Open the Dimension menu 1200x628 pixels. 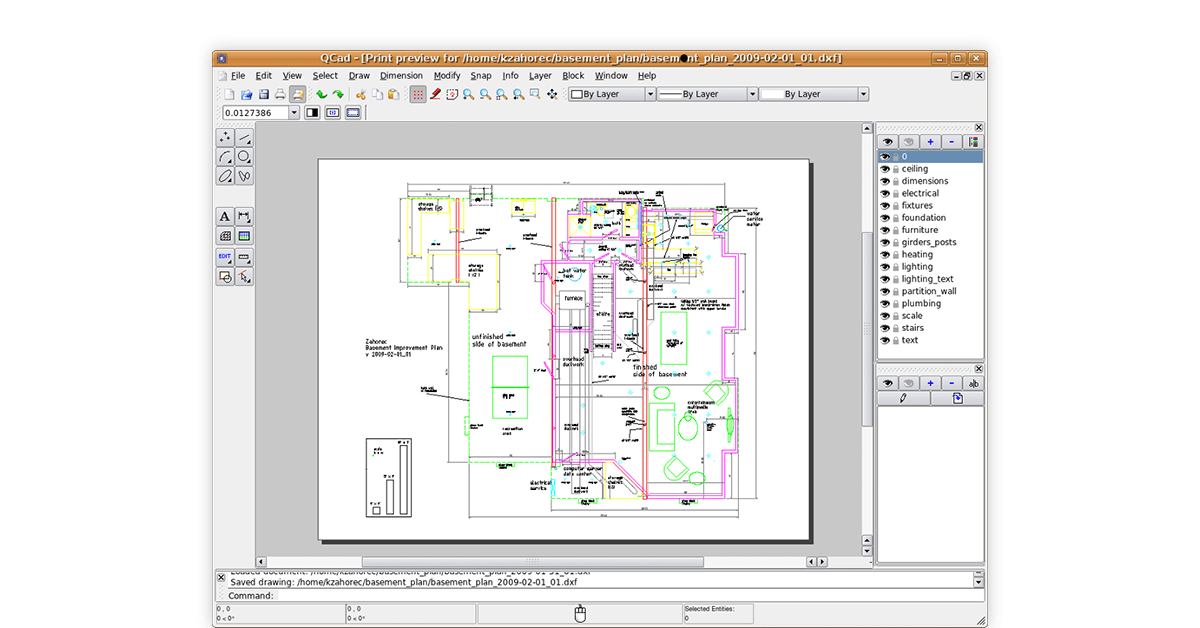401,75
